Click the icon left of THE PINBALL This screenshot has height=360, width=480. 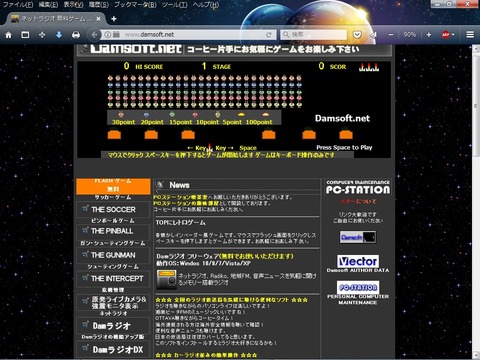coord(85,230)
